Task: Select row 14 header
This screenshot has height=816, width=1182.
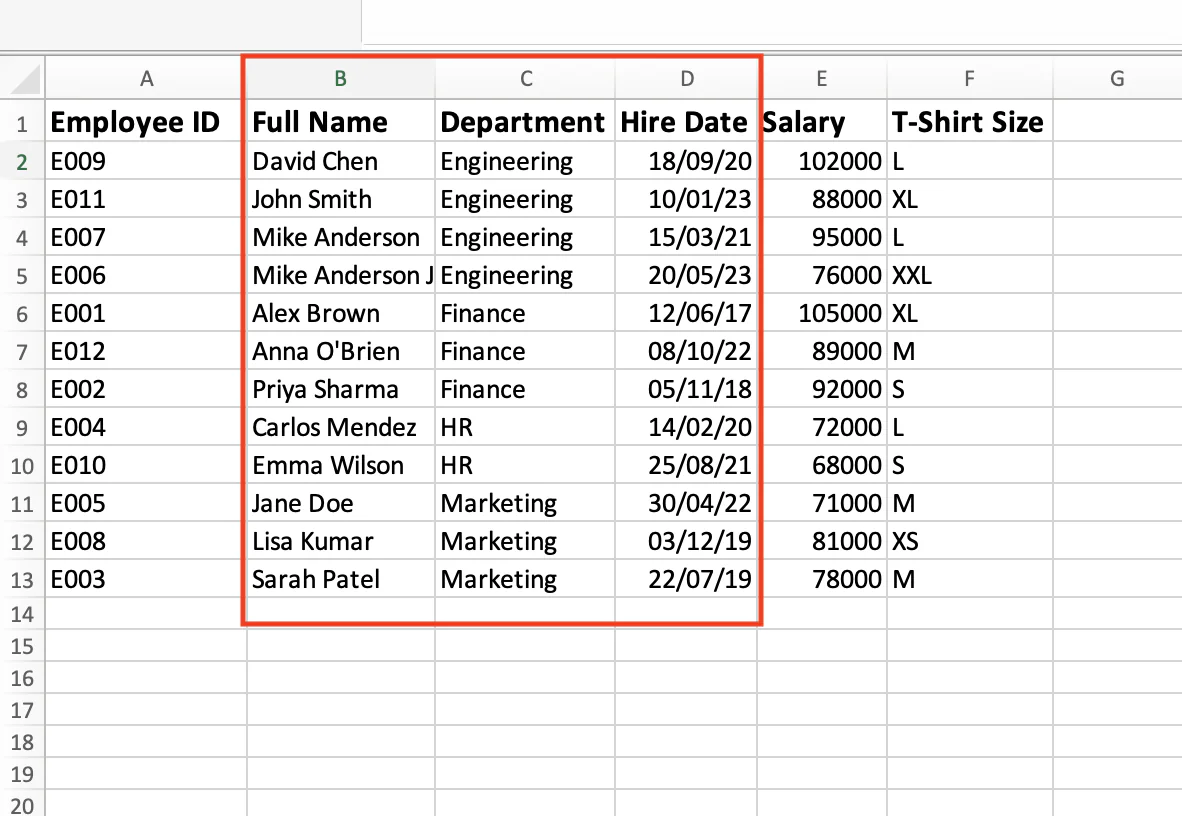Action: tap(22, 614)
